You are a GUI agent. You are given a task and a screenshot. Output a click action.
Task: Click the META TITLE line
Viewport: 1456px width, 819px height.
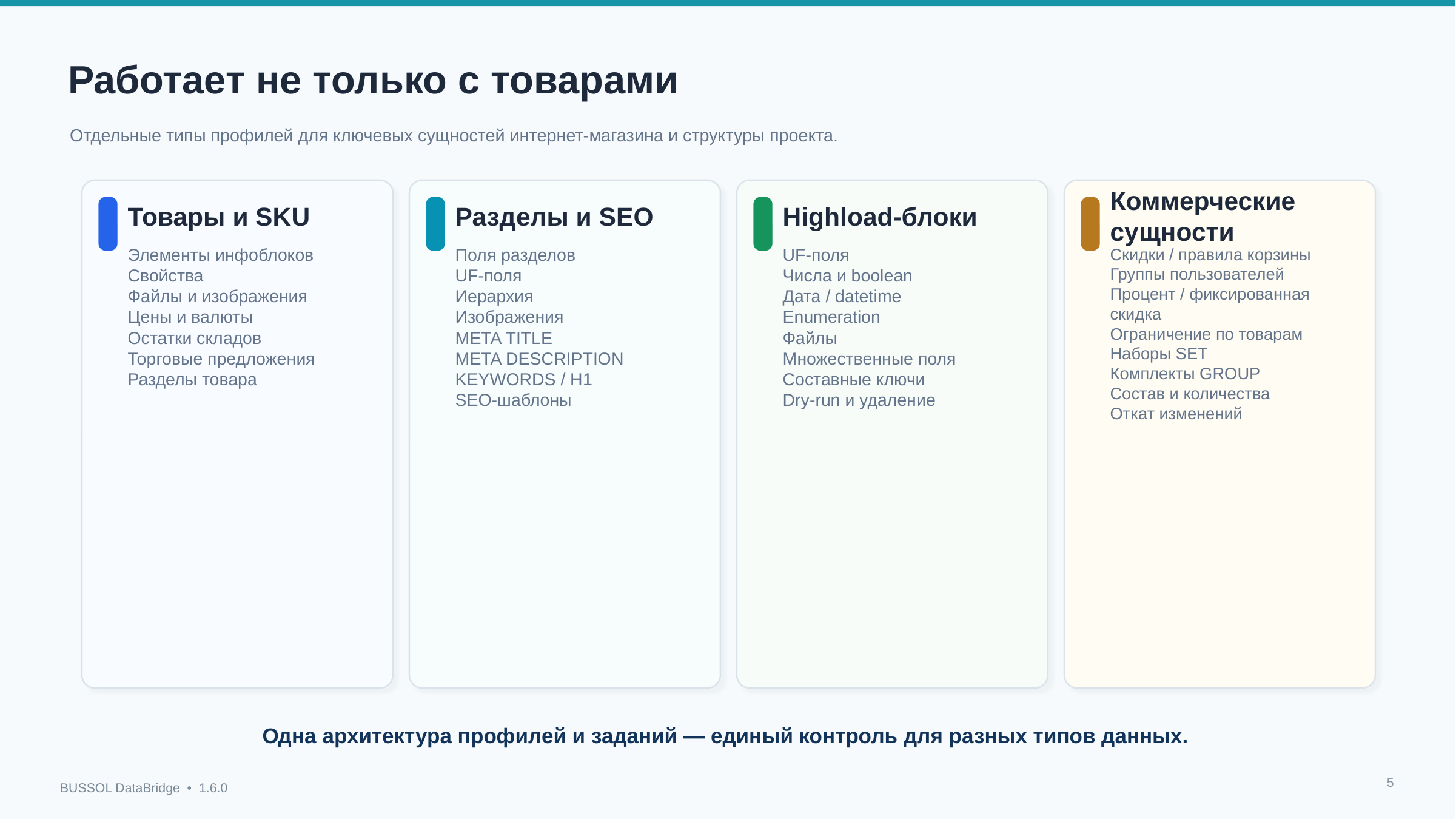pyautogui.click(x=503, y=339)
